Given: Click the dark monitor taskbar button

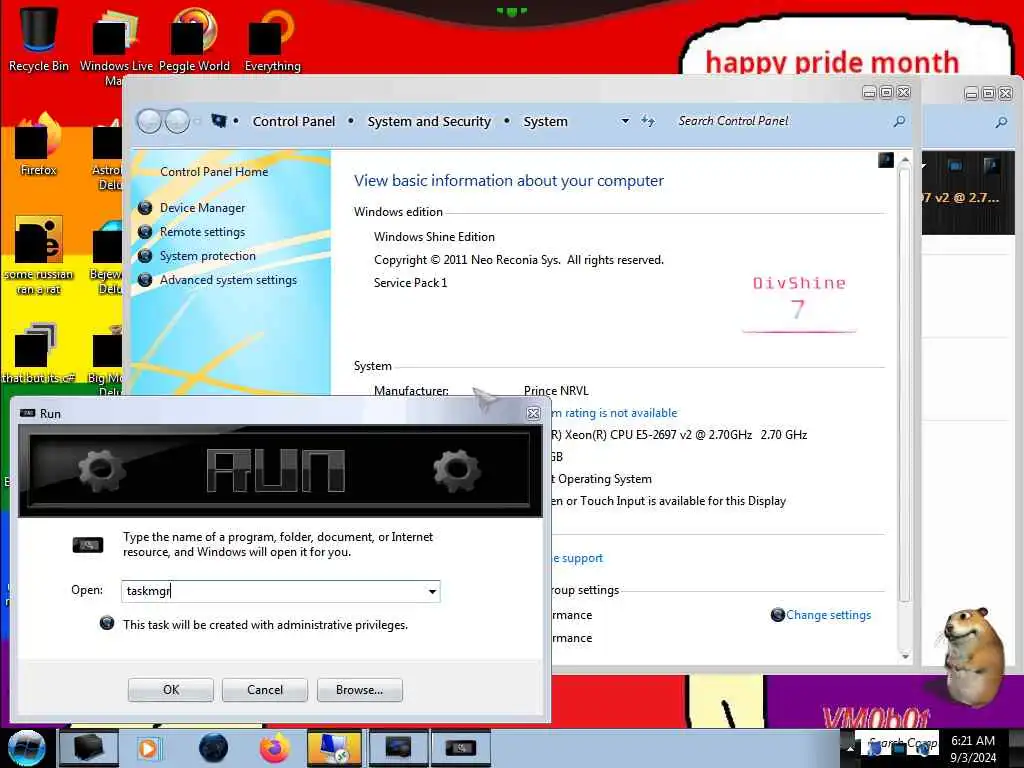Looking at the screenshot, I should [x=398, y=748].
